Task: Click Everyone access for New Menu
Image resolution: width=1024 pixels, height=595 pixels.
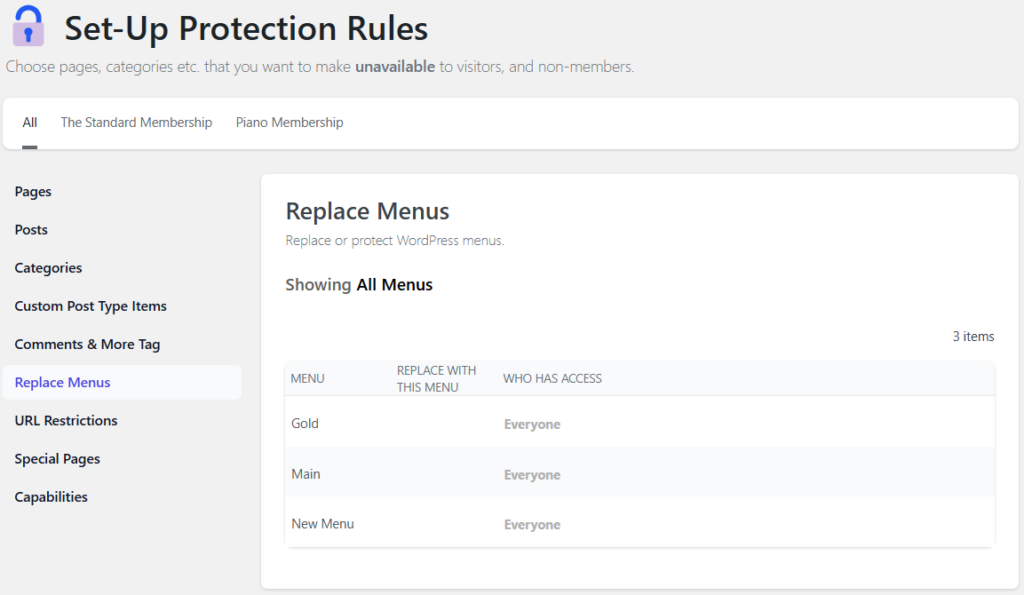Action: tap(532, 525)
